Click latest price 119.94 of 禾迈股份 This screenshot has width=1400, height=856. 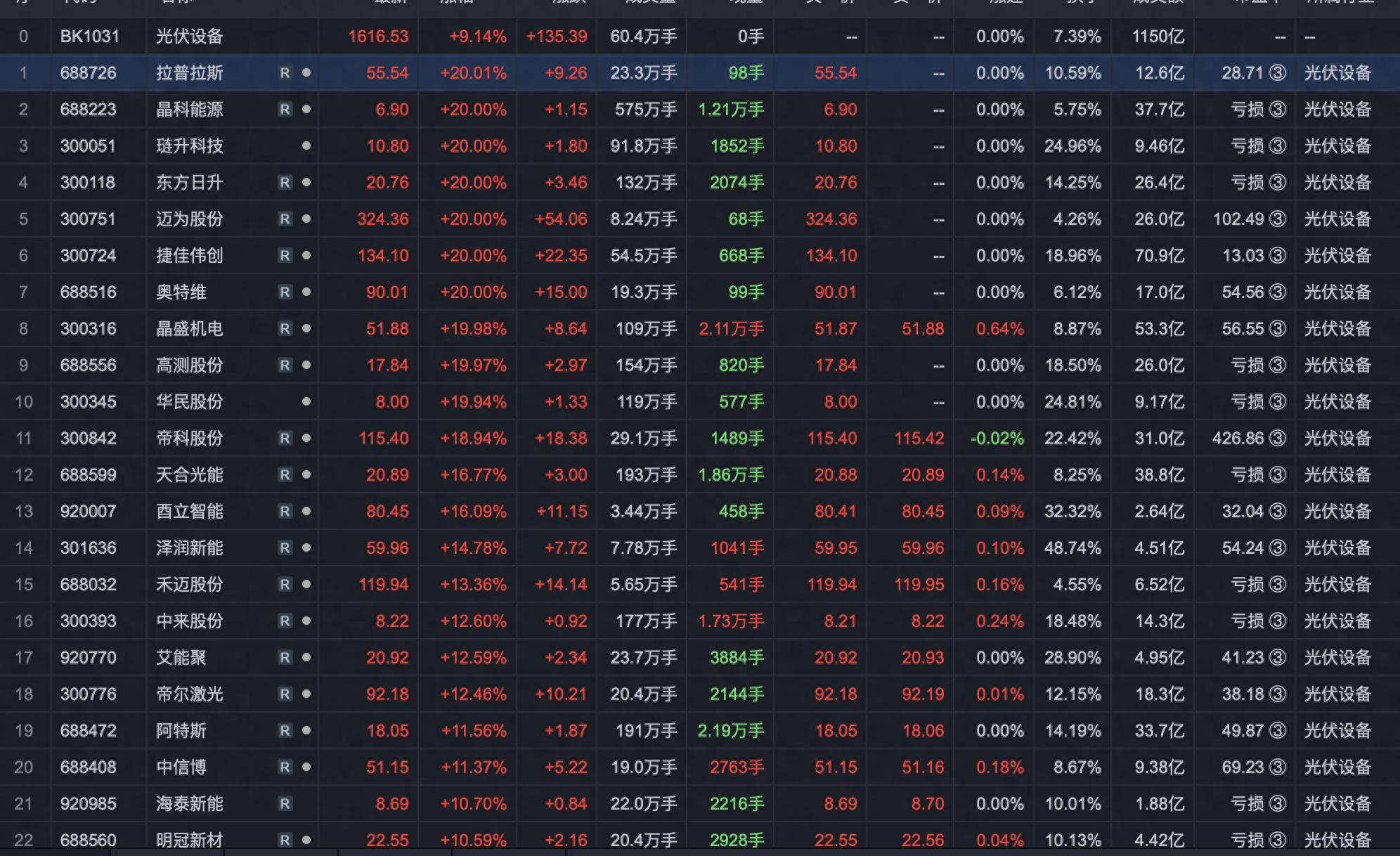coord(383,585)
